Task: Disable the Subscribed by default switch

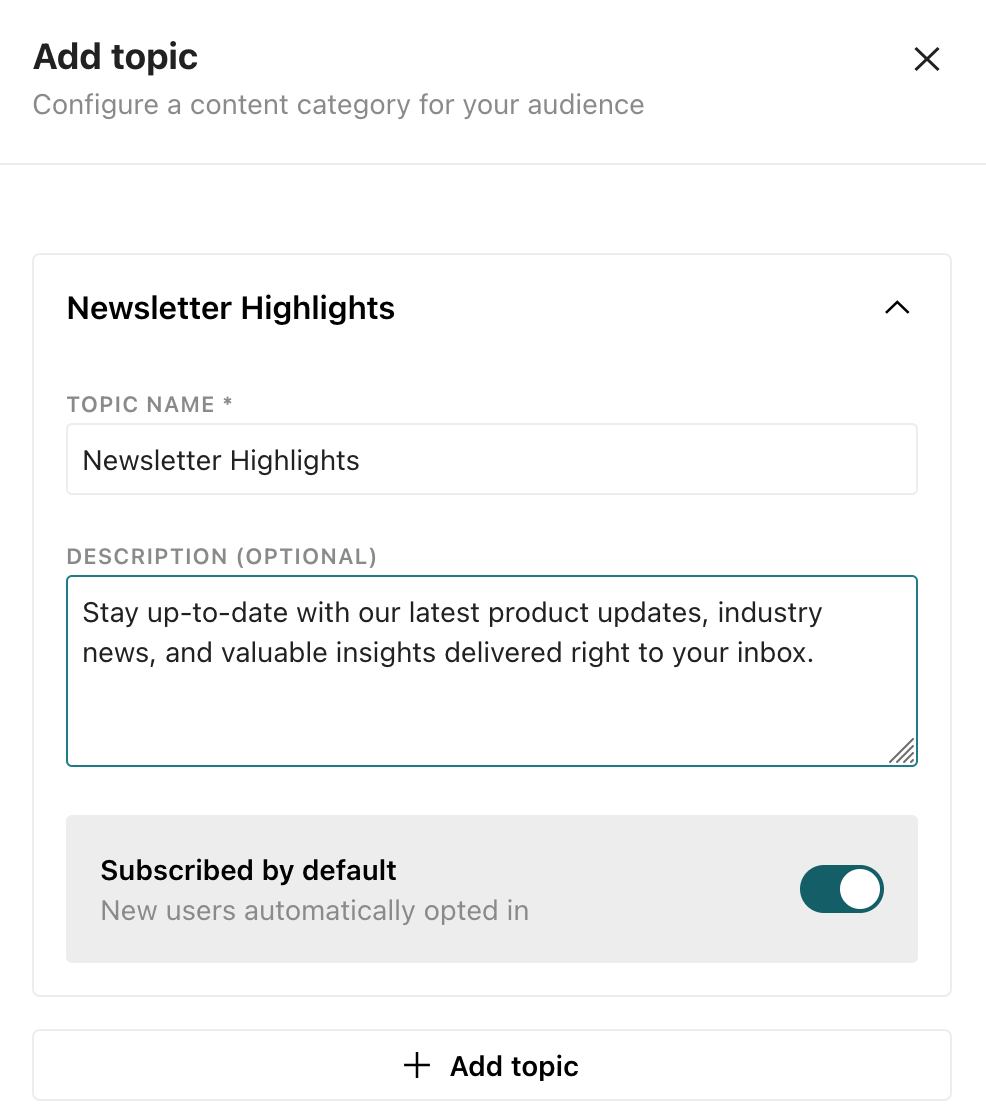Action: tap(842, 889)
